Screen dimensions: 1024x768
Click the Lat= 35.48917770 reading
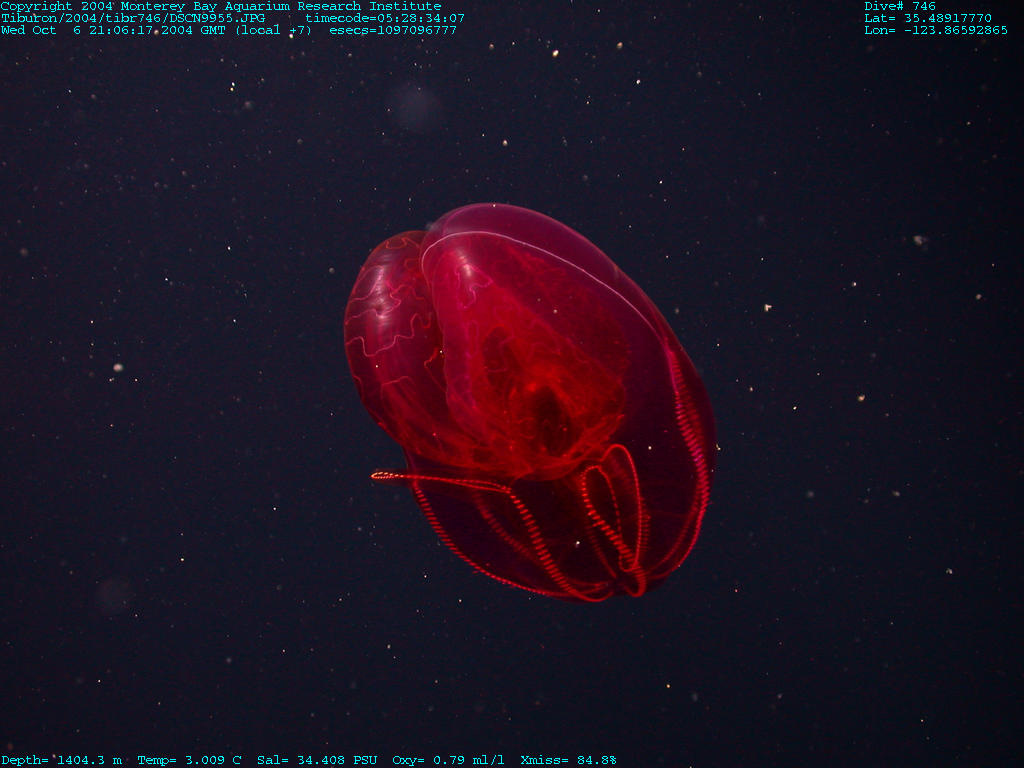(x=928, y=18)
